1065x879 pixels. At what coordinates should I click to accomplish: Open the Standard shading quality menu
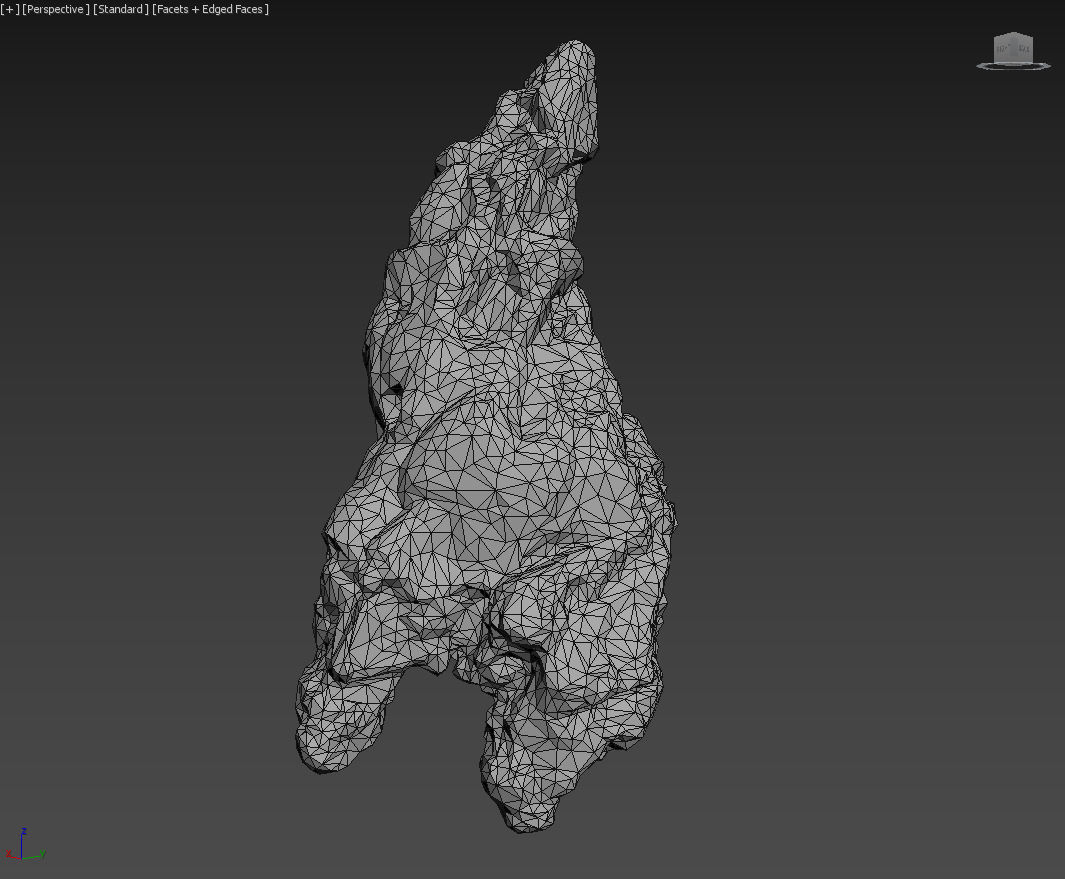pos(120,9)
